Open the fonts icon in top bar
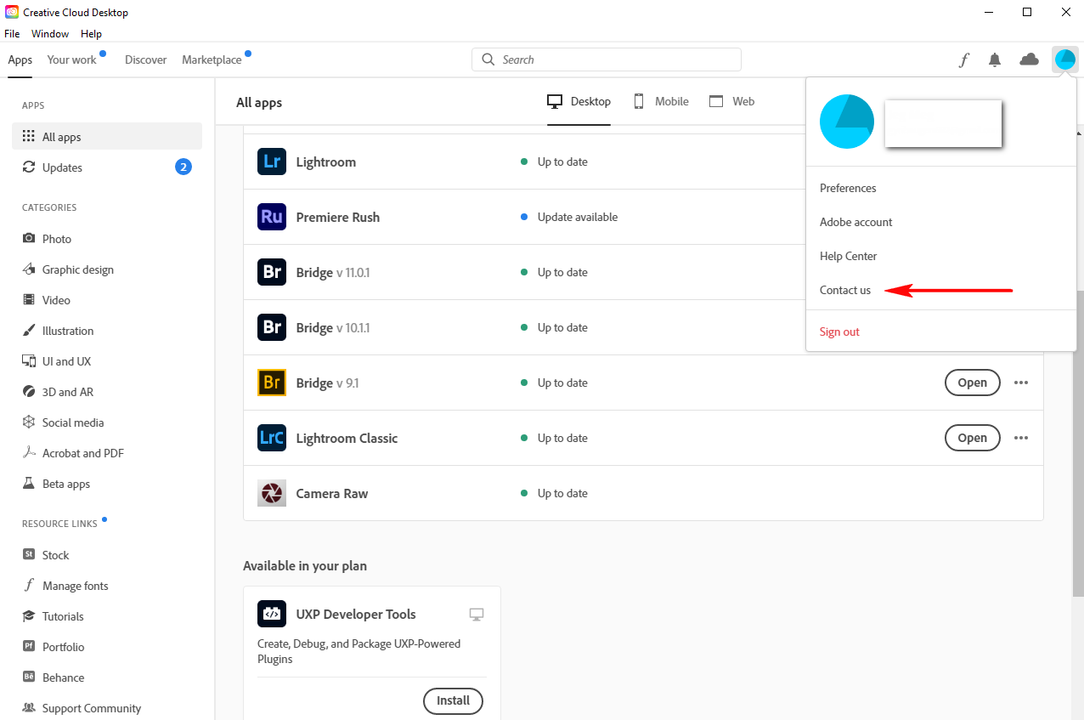 pyautogui.click(x=964, y=60)
